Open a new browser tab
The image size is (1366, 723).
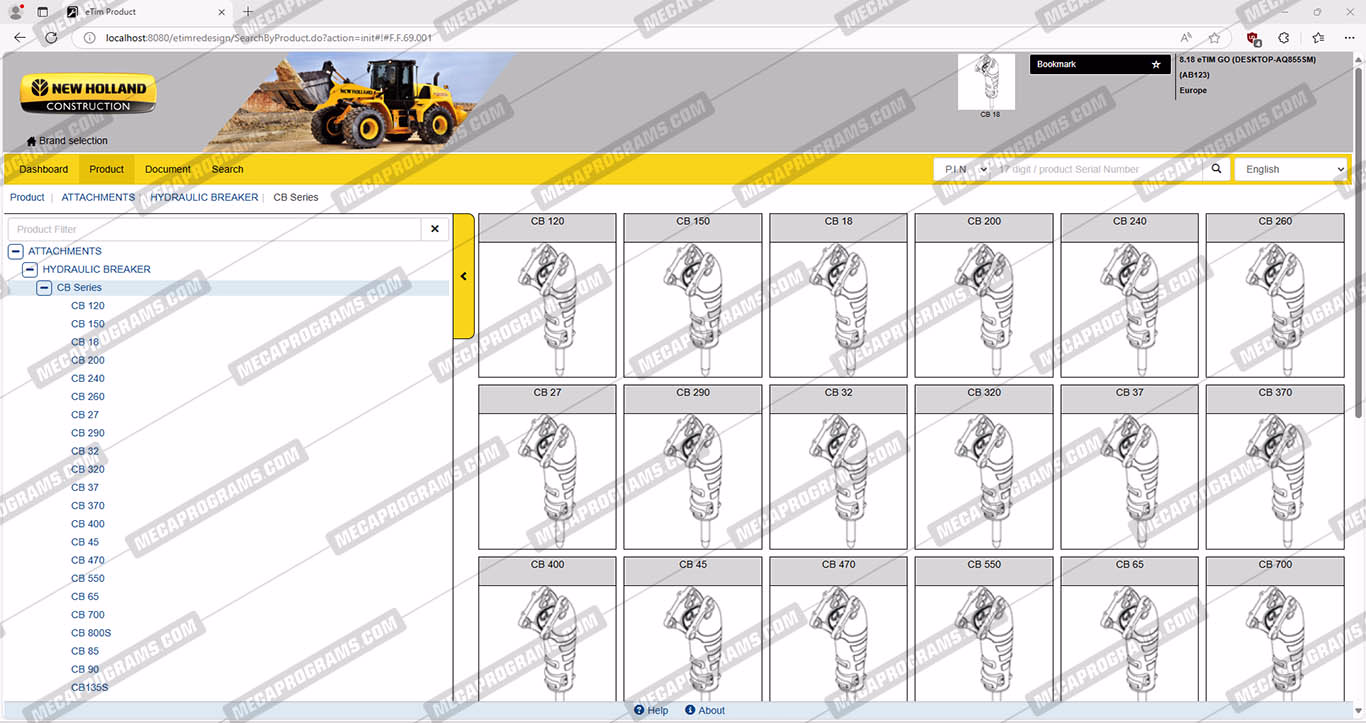point(248,12)
